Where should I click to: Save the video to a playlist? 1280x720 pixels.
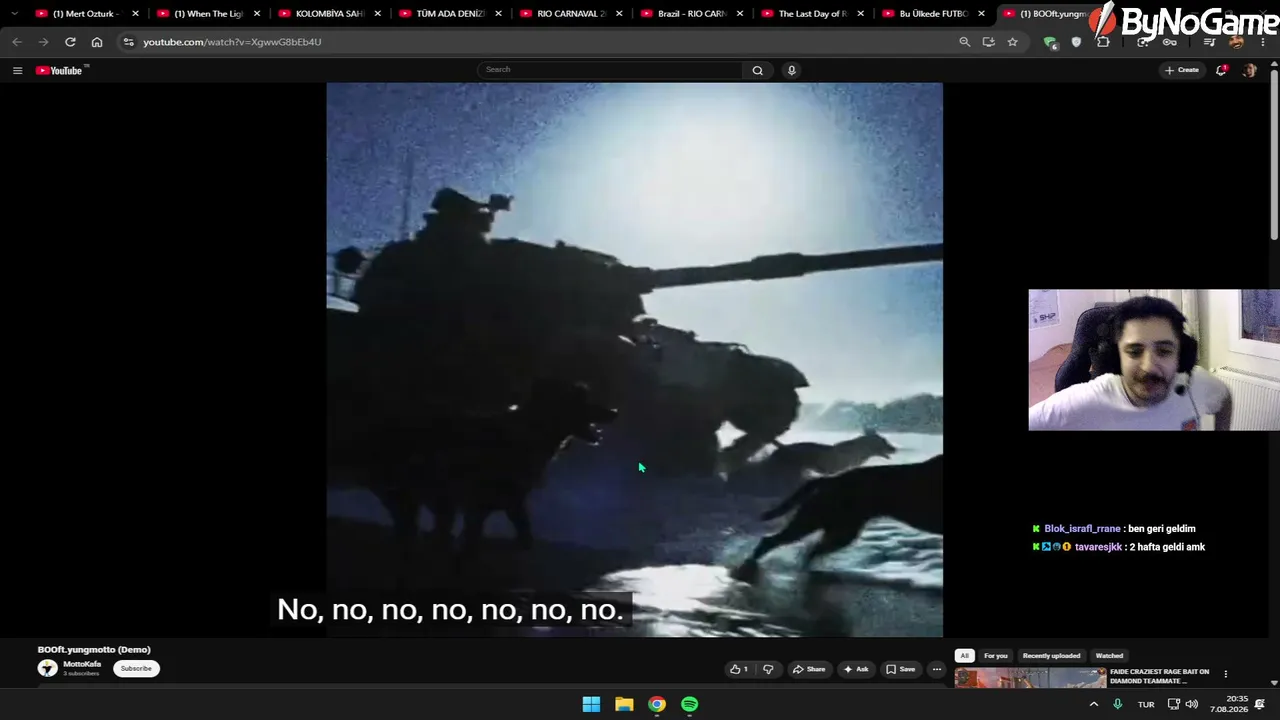[x=901, y=669]
